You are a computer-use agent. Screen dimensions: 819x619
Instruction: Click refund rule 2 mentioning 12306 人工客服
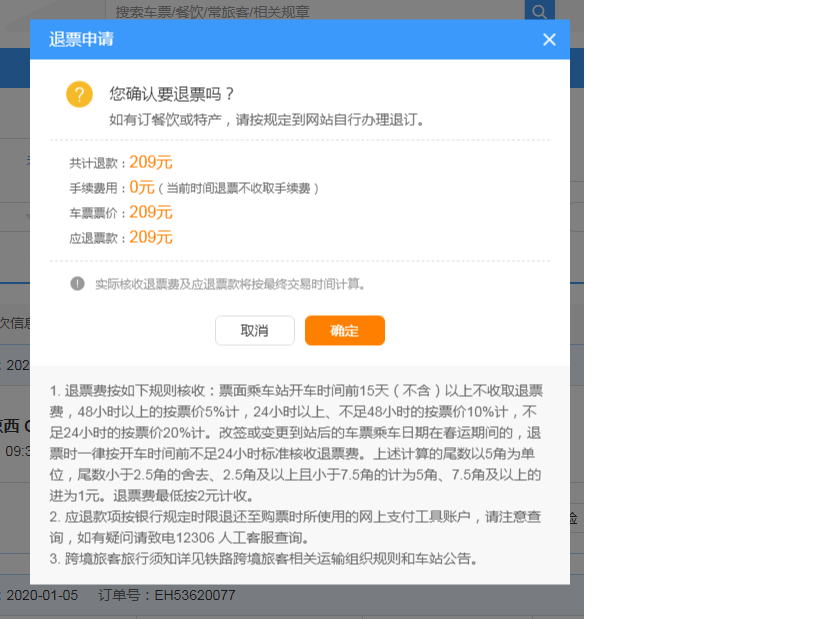(x=296, y=527)
